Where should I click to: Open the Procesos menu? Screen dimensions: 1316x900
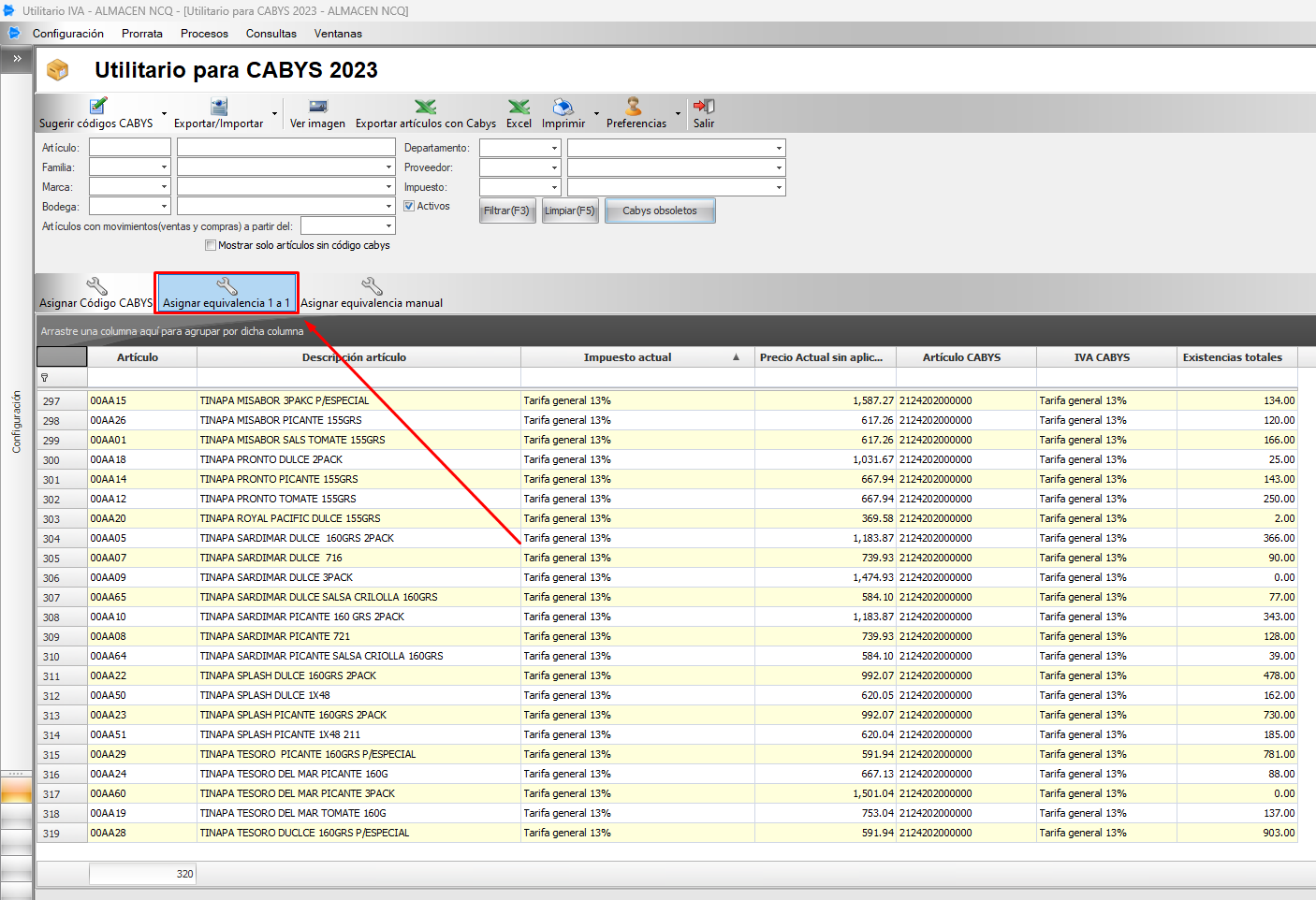(x=204, y=34)
